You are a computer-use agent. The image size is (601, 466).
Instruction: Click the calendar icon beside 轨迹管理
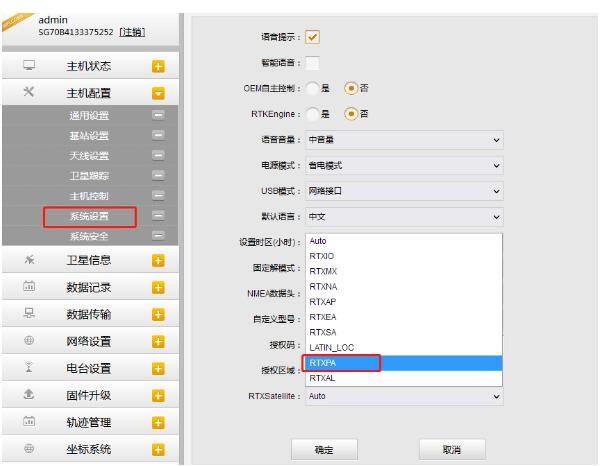tap(29, 421)
